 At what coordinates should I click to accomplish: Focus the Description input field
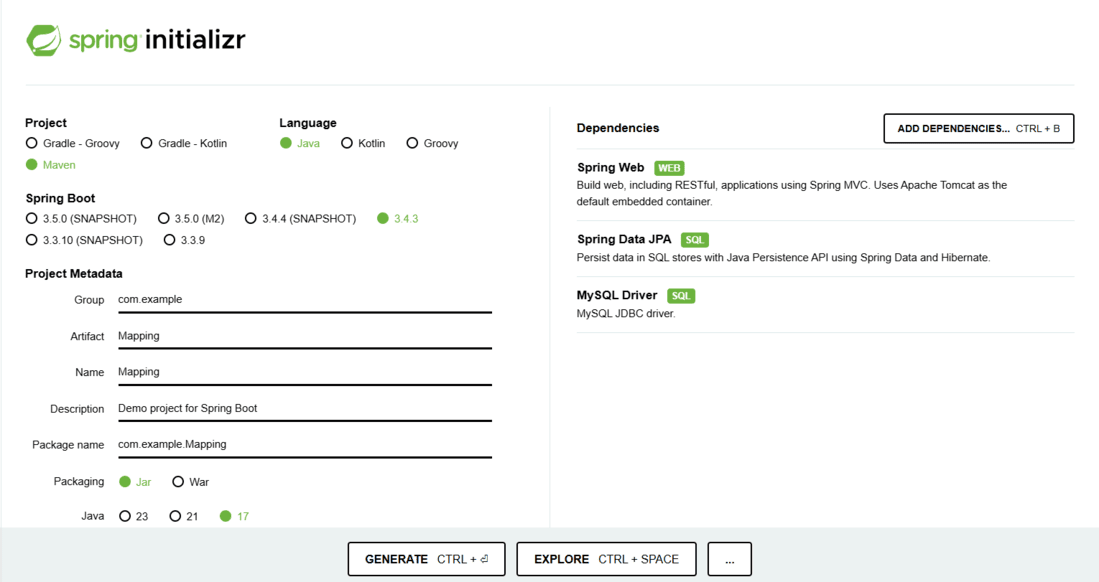point(305,409)
